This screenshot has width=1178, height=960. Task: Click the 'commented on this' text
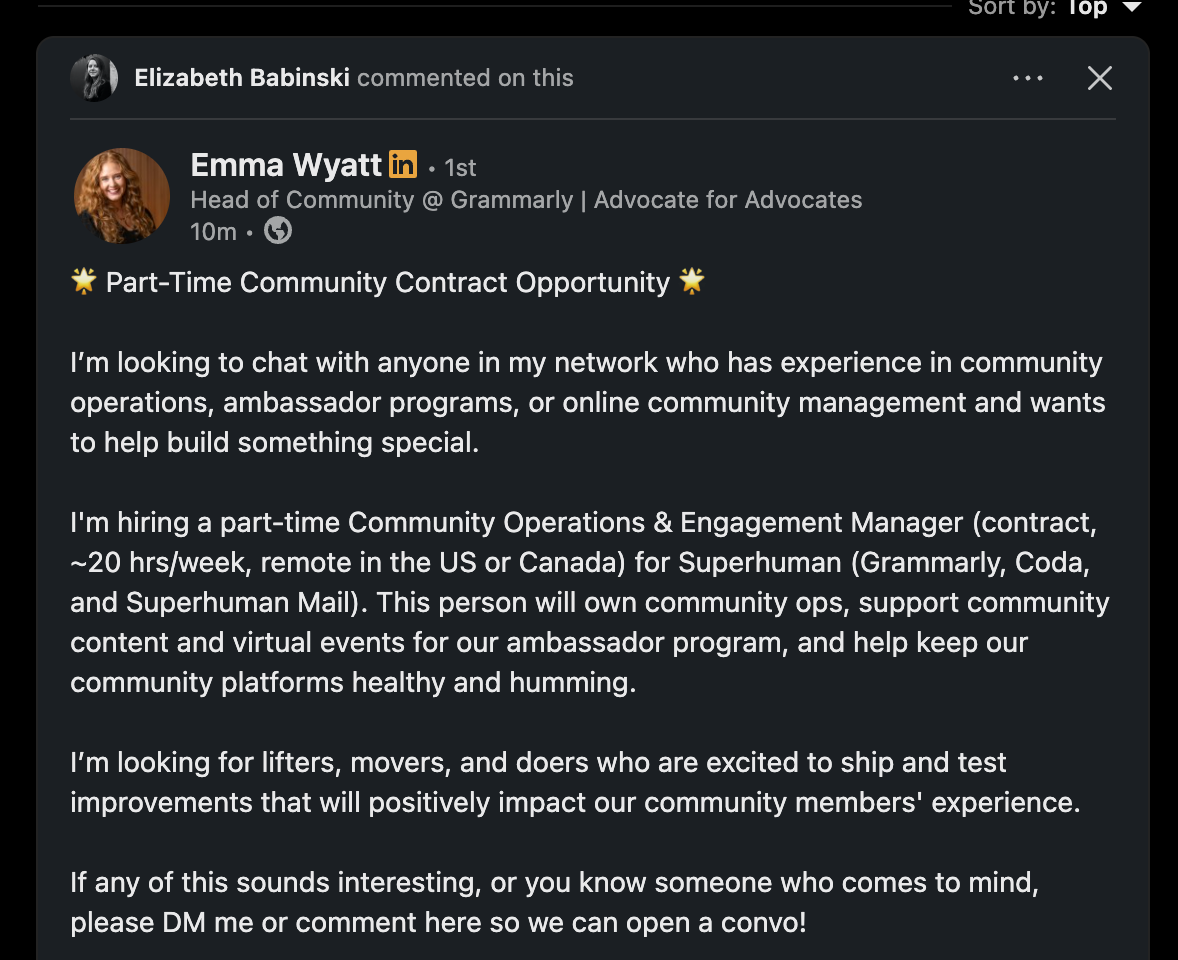[x=464, y=77]
